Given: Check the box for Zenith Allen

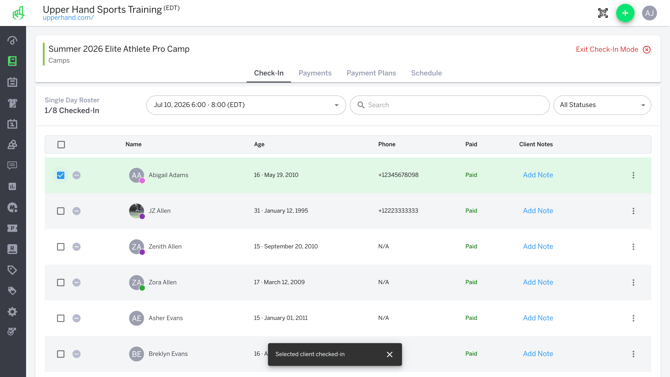Looking at the screenshot, I should pyautogui.click(x=61, y=247).
